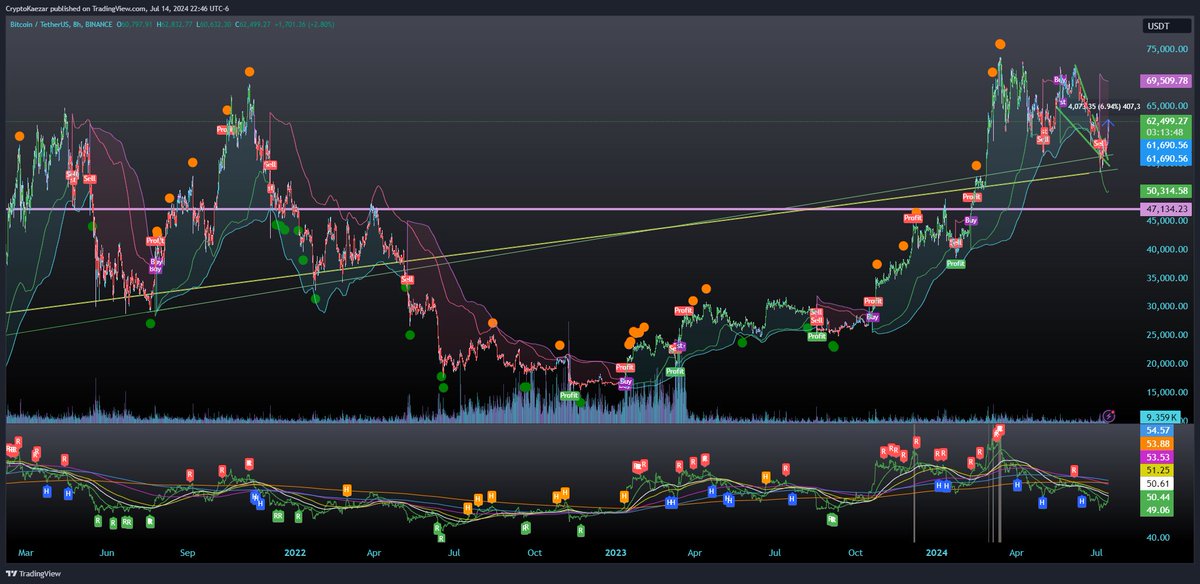This screenshot has height=584, width=1200.
Task: Select the topmost orange dot above the 2024 peak
Action: click(1000, 44)
